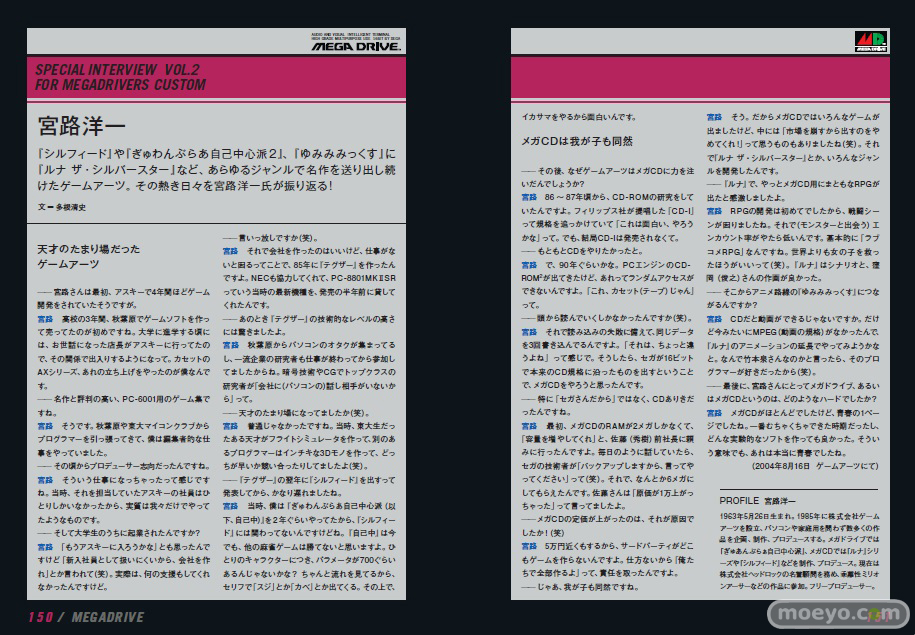Select the 天才のたまり場だった section heading
915x635 pixels.
tap(87, 248)
